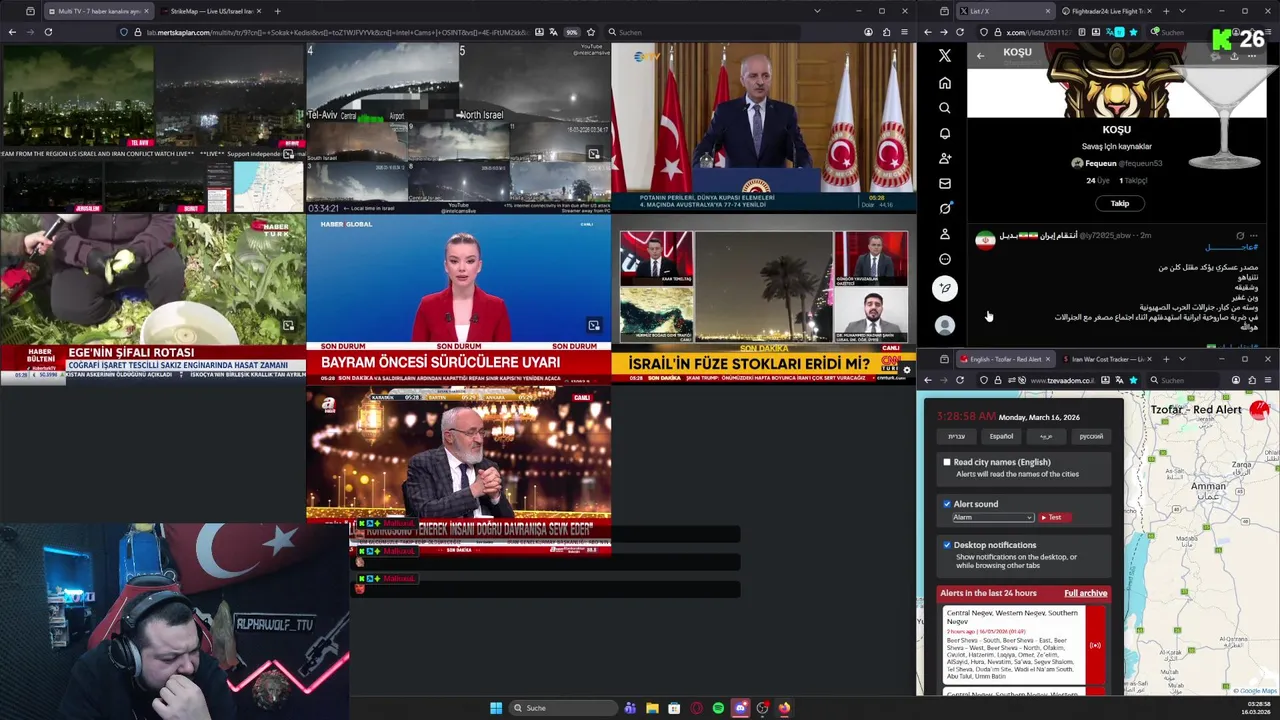Reload the X list browser page
Image resolution: width=1280 pixels, height=720 pixels.
click(x=960, y=32)
